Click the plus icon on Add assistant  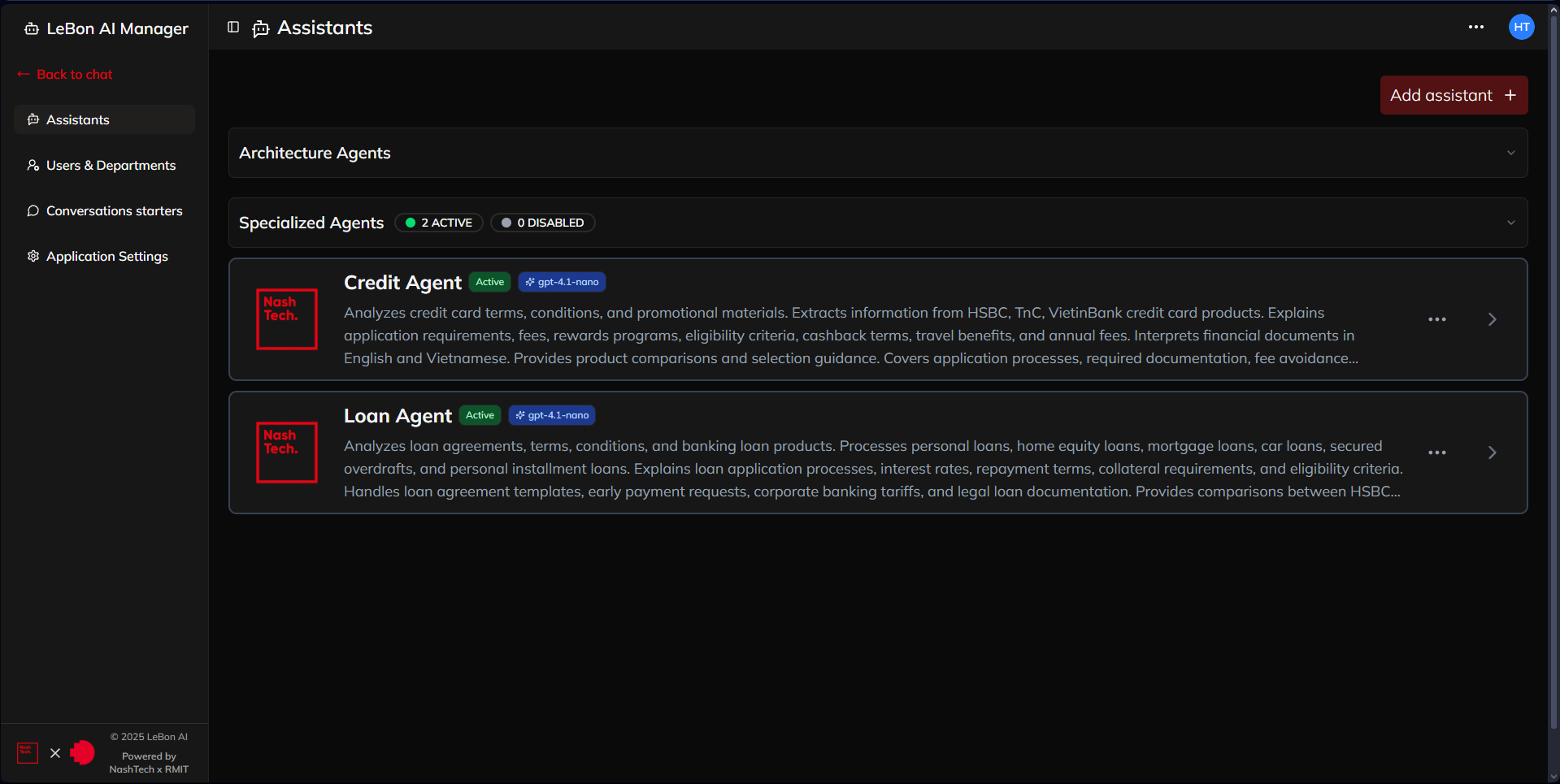coord(1510,95)
